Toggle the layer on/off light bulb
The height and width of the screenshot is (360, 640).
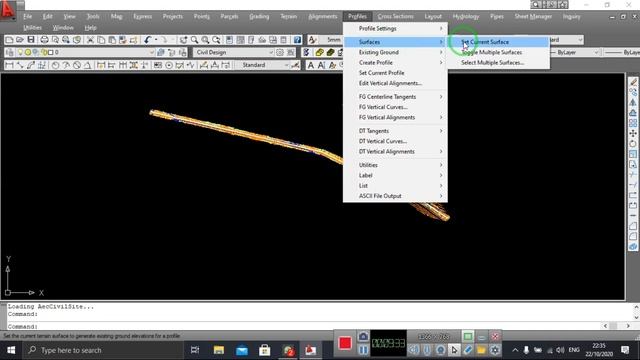20,52
